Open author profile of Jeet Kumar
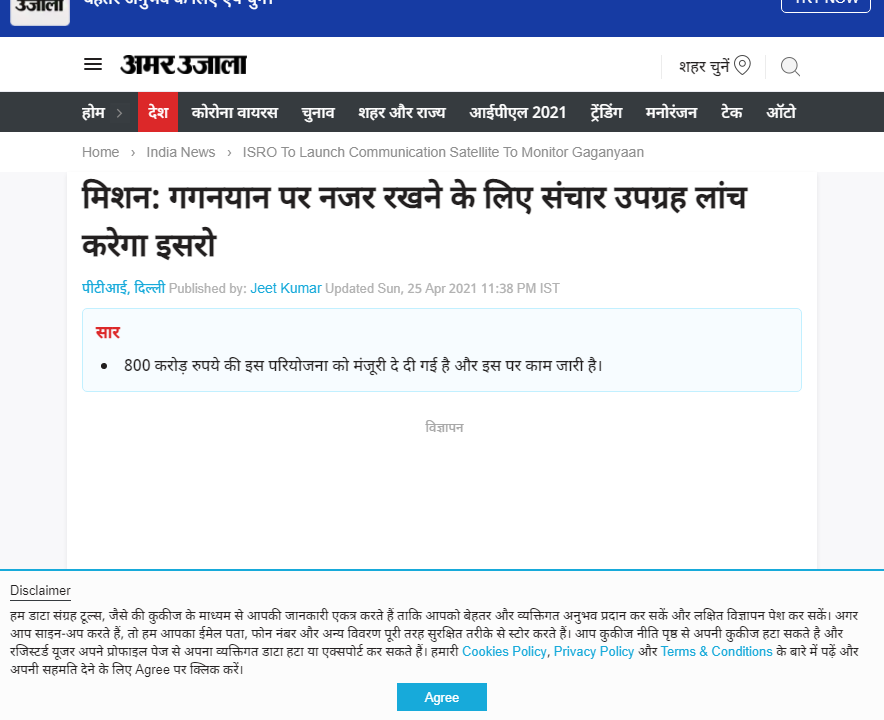The image size is (884, 720). (286, 288)
